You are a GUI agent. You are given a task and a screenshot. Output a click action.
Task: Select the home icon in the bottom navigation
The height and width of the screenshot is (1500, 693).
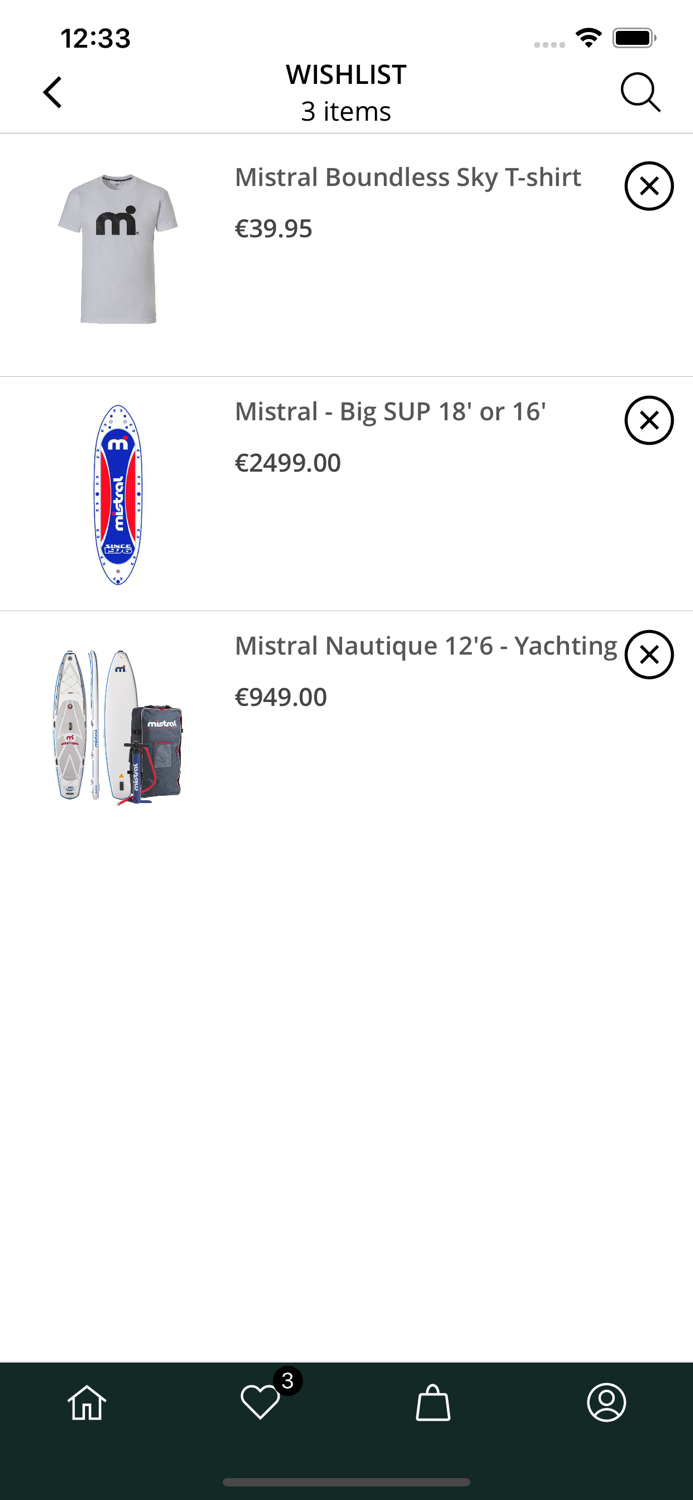click(87, 1403)
